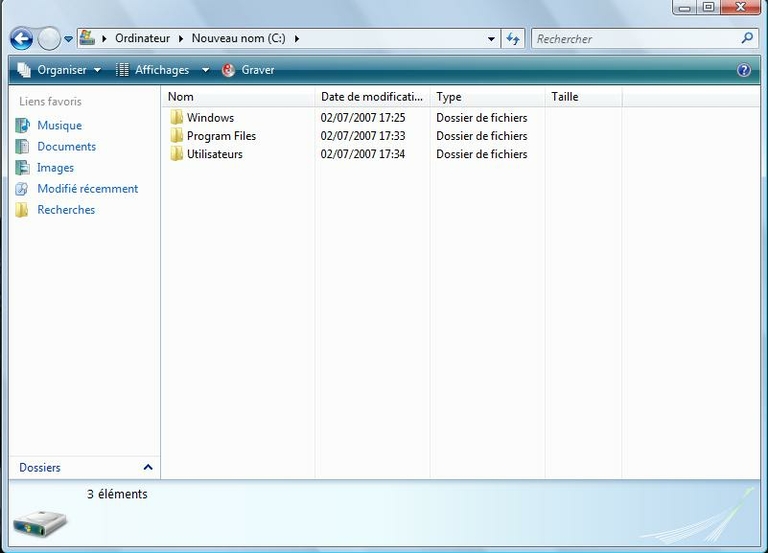Click the Modifié récemment icon

(22, 189)
